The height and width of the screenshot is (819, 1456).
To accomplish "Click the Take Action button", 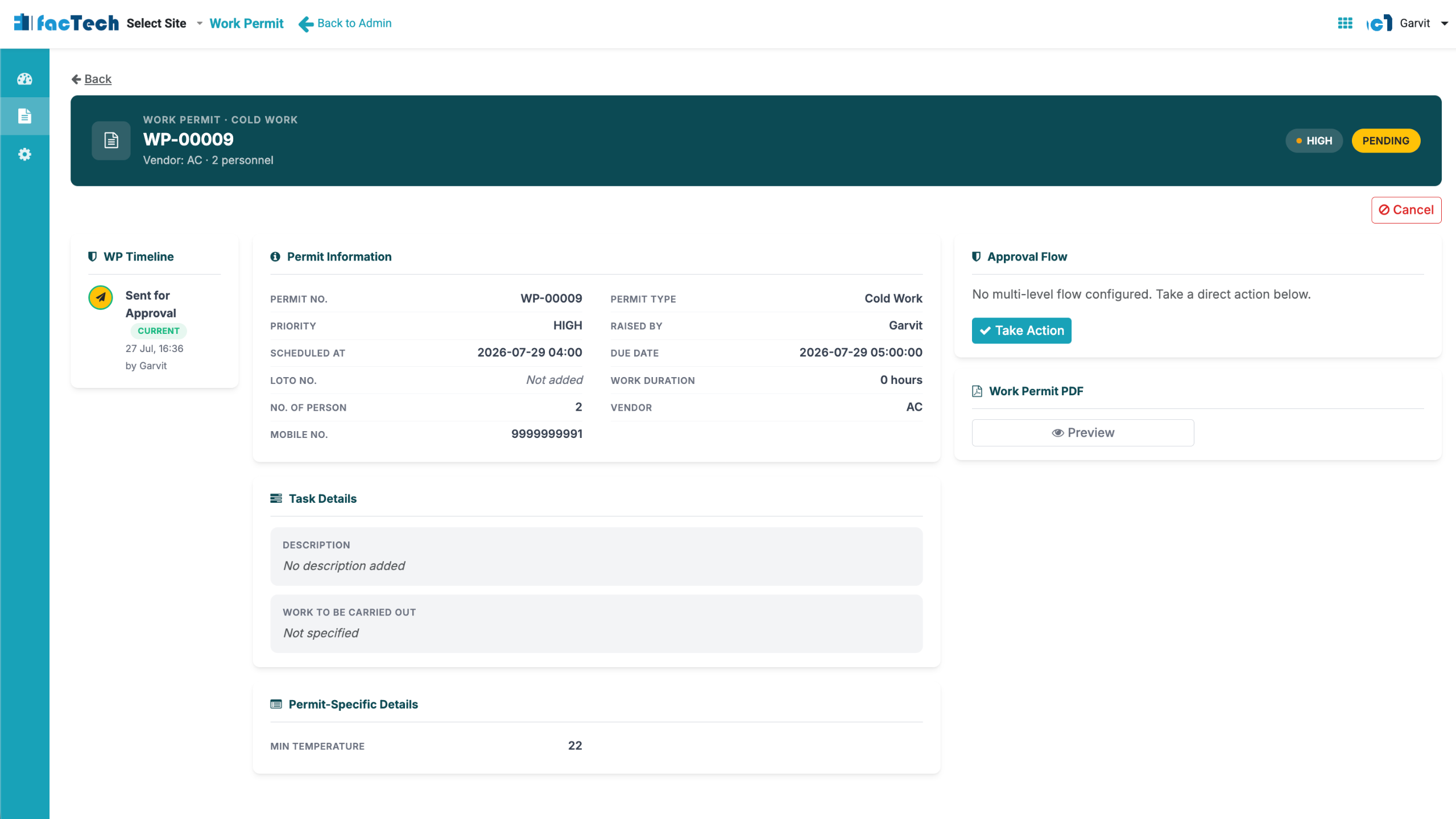I will pos(1021,330).
